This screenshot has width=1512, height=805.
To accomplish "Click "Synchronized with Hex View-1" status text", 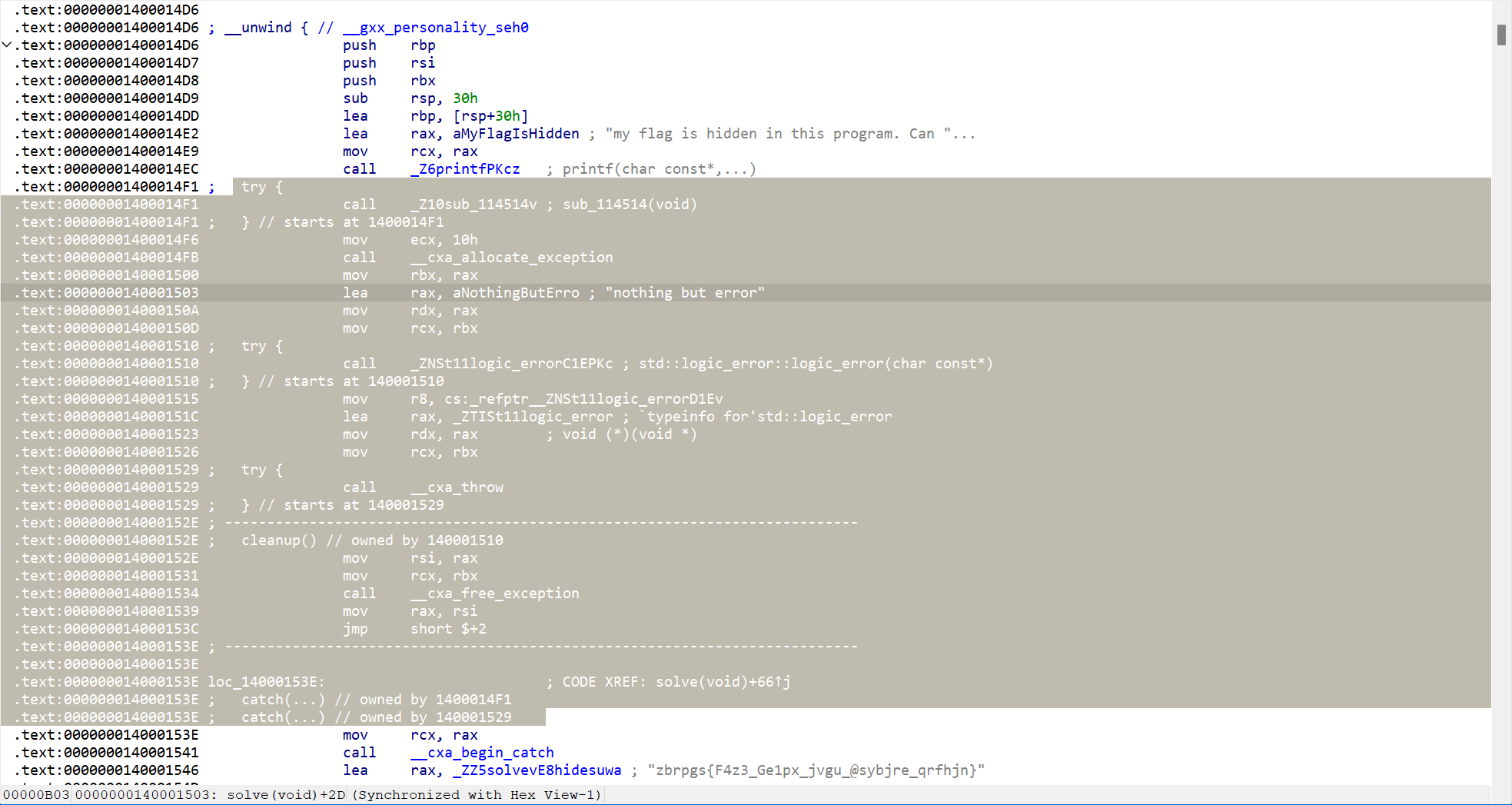I will [x=477, y=795].
